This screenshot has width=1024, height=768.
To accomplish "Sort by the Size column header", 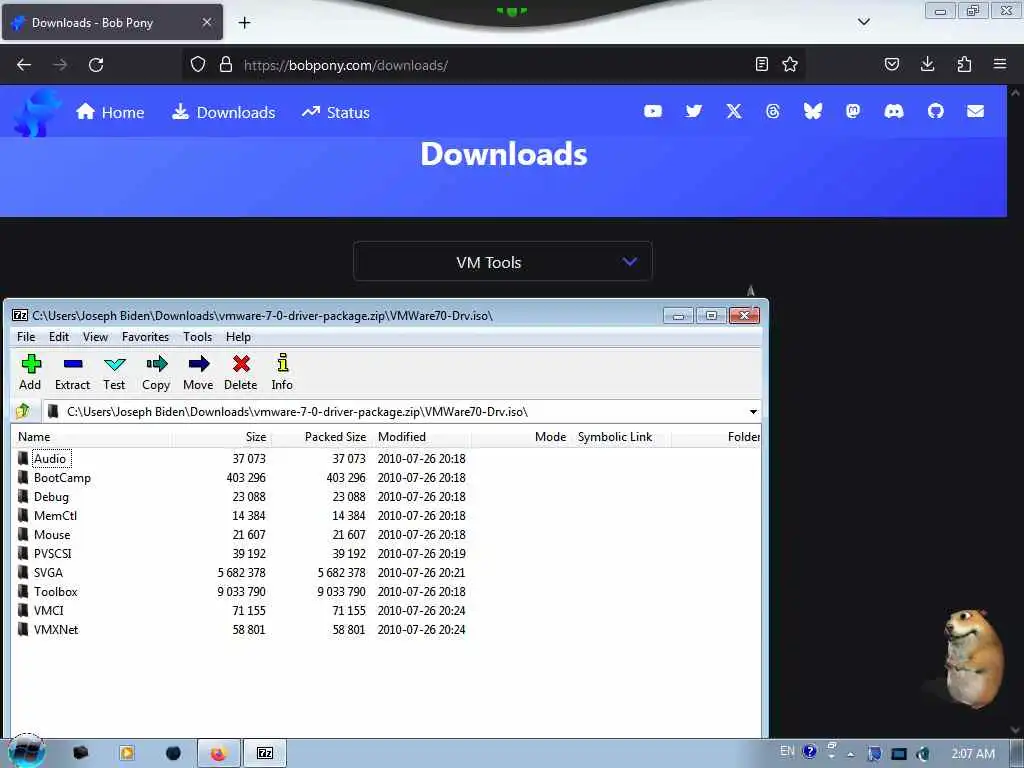I will point(222,437).
